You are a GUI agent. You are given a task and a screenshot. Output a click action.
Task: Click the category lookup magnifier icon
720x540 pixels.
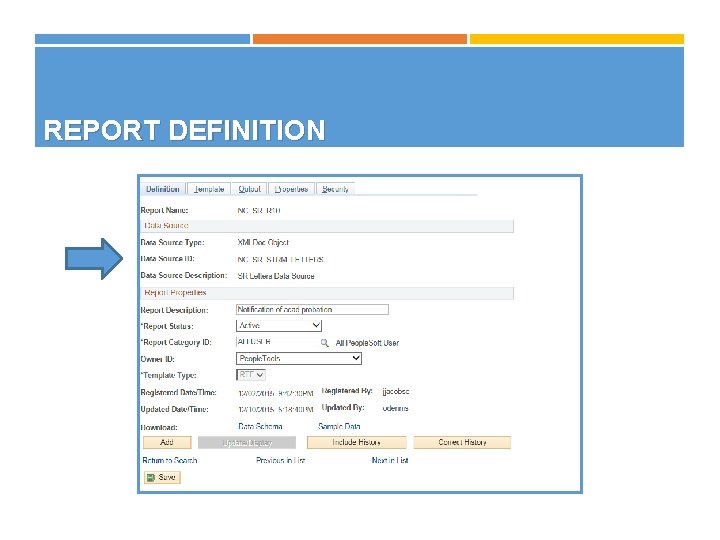(325, 343)
